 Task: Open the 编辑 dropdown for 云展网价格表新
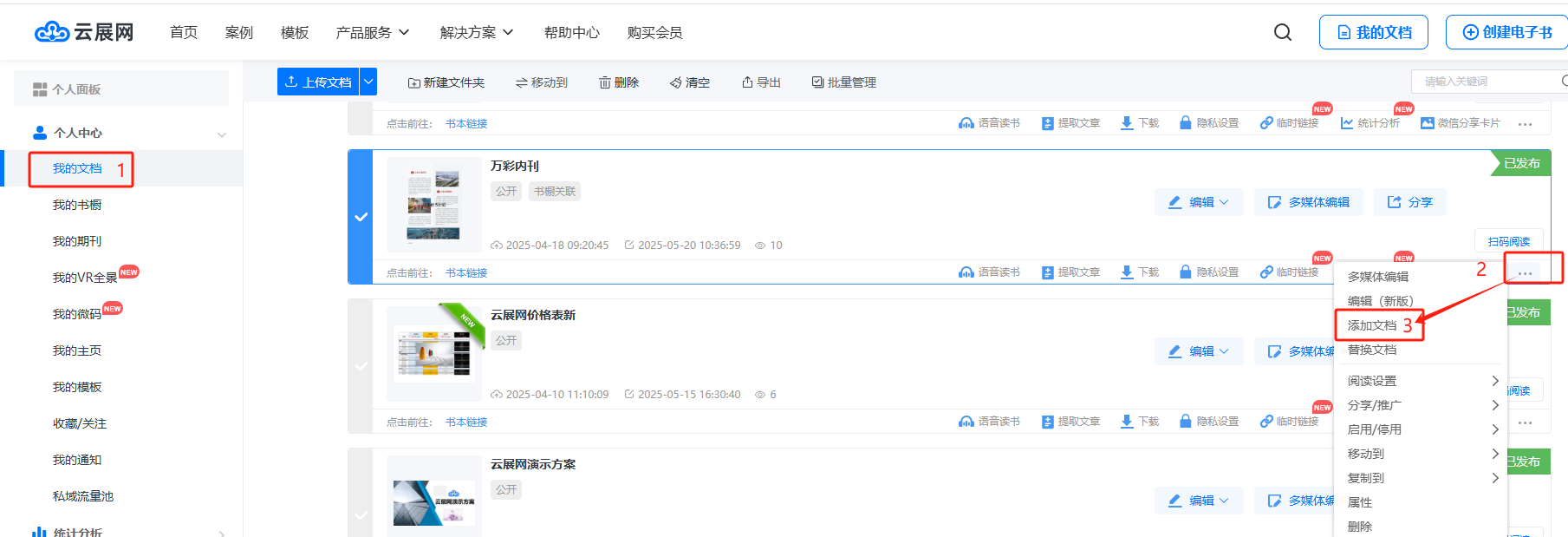tap(1199, 351)
